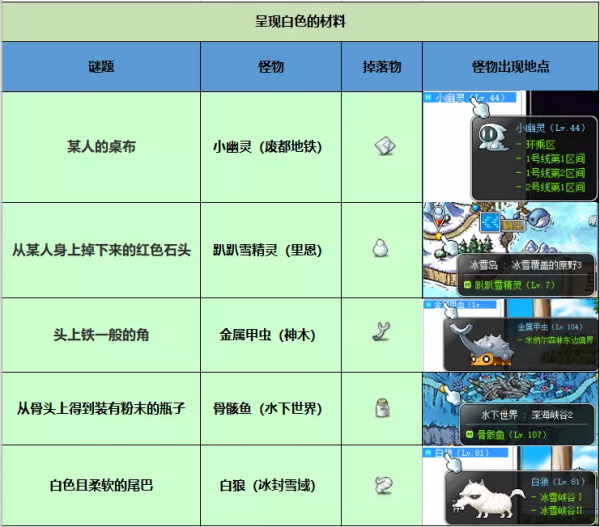Click the 白狼 (Lv.81) tooltip title
Screen dimensions: 600x527
pos(558,482)
